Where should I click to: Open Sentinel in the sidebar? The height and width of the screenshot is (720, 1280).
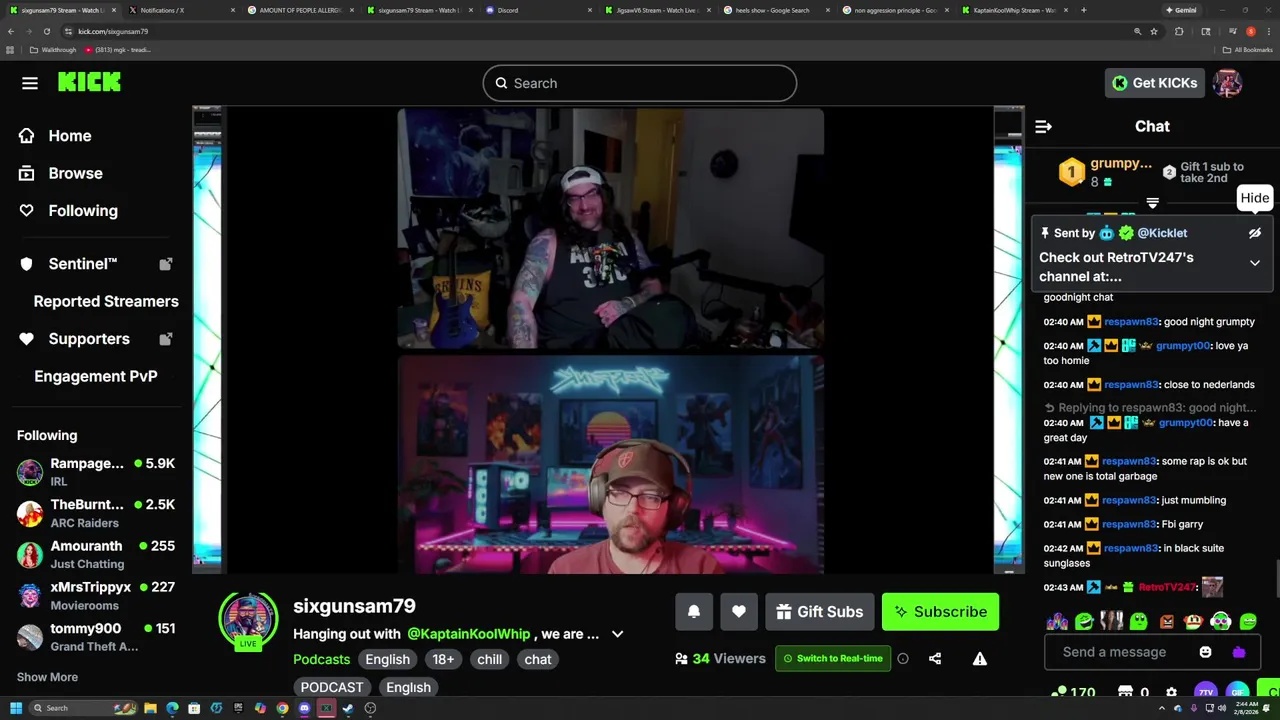[83, 264]
